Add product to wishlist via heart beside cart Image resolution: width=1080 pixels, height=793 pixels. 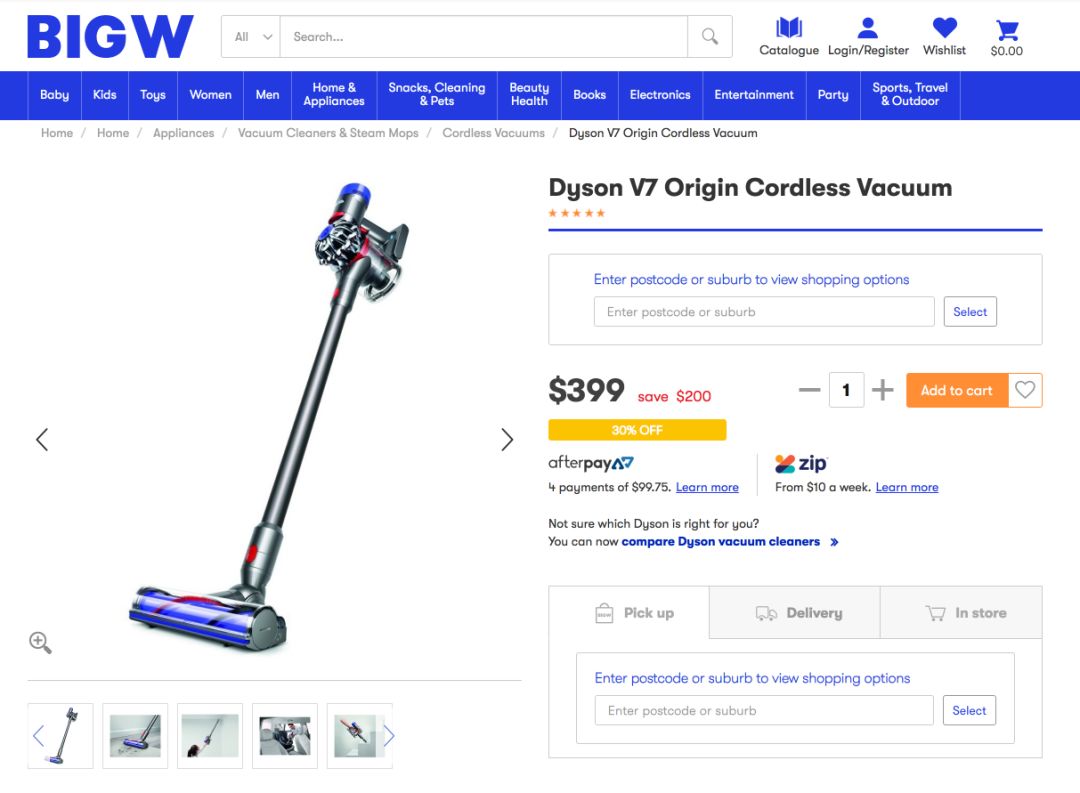1025,390
